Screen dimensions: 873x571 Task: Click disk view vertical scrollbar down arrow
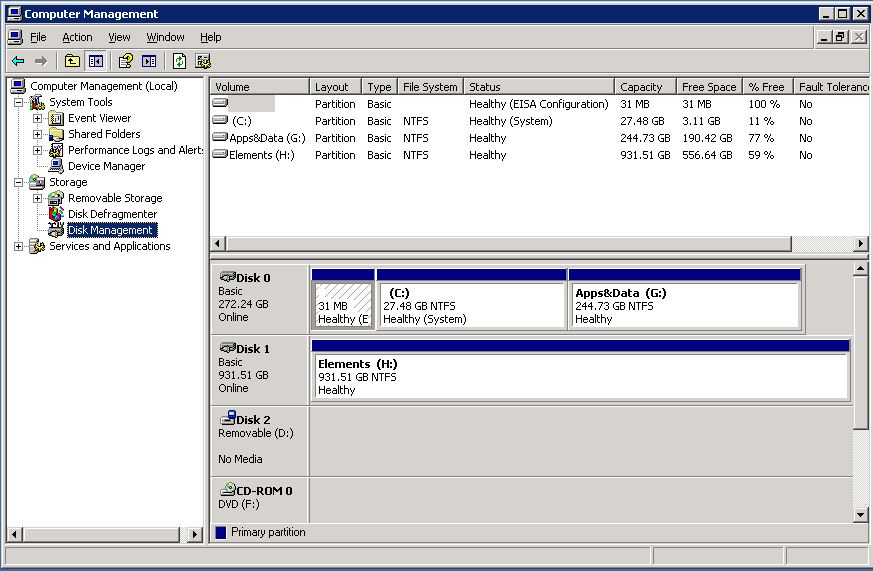860,515
